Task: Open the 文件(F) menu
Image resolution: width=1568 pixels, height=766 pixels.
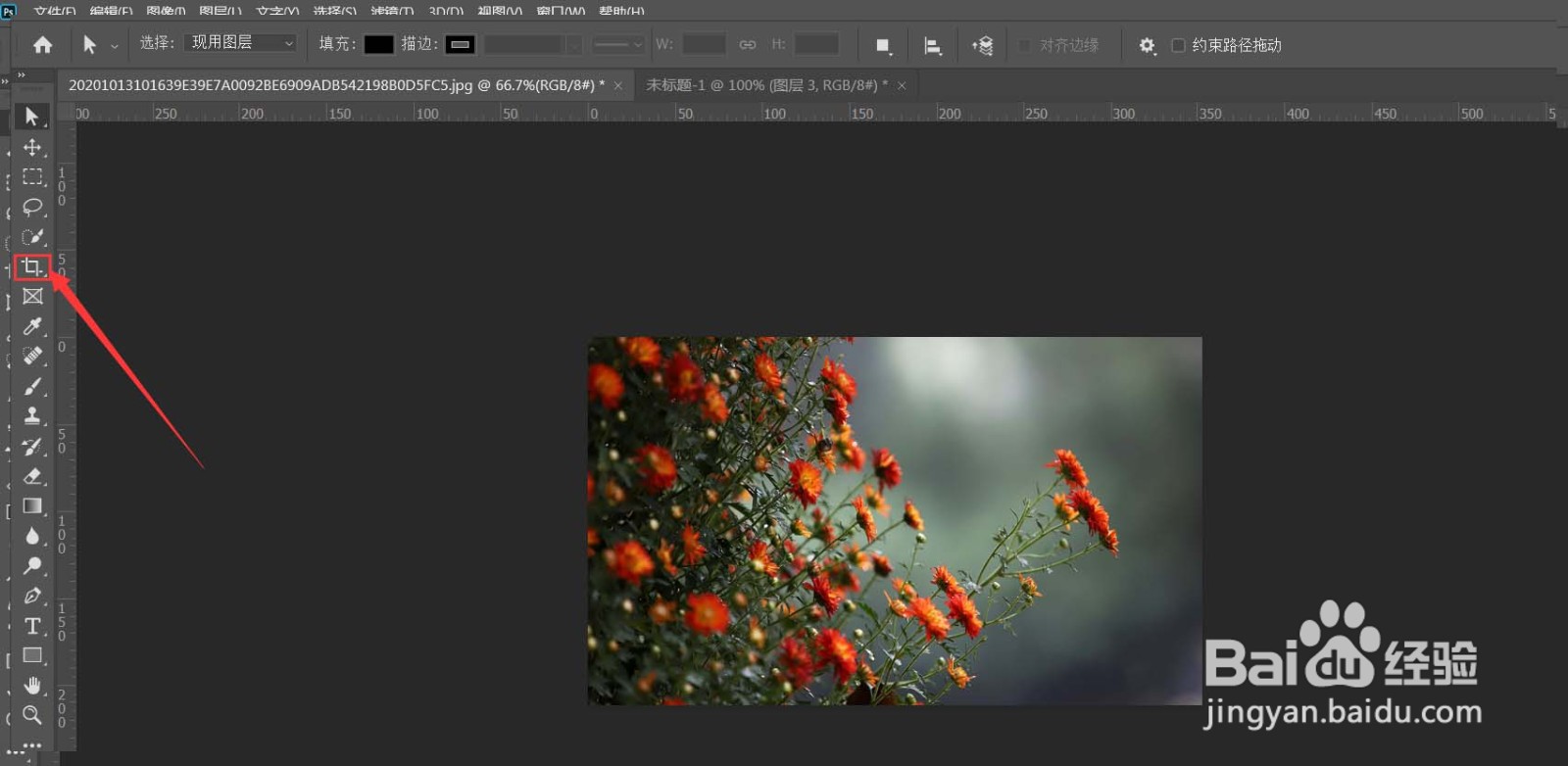Action: [x=55, y=10]
